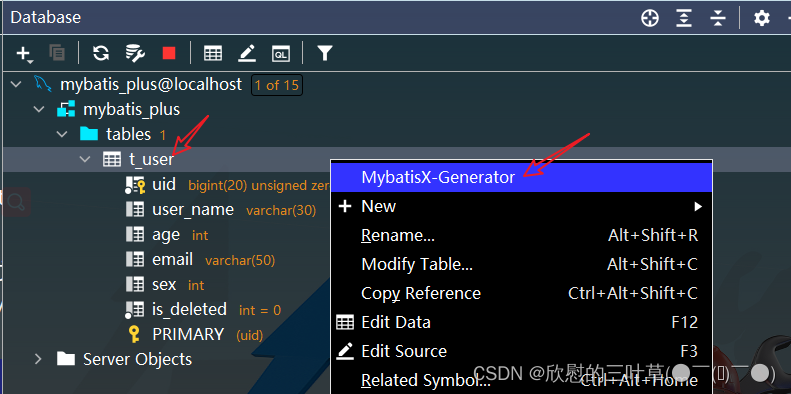Select Rename... in the context menu
The width and height of the screenshot is (791, 394).
point(522,235)
